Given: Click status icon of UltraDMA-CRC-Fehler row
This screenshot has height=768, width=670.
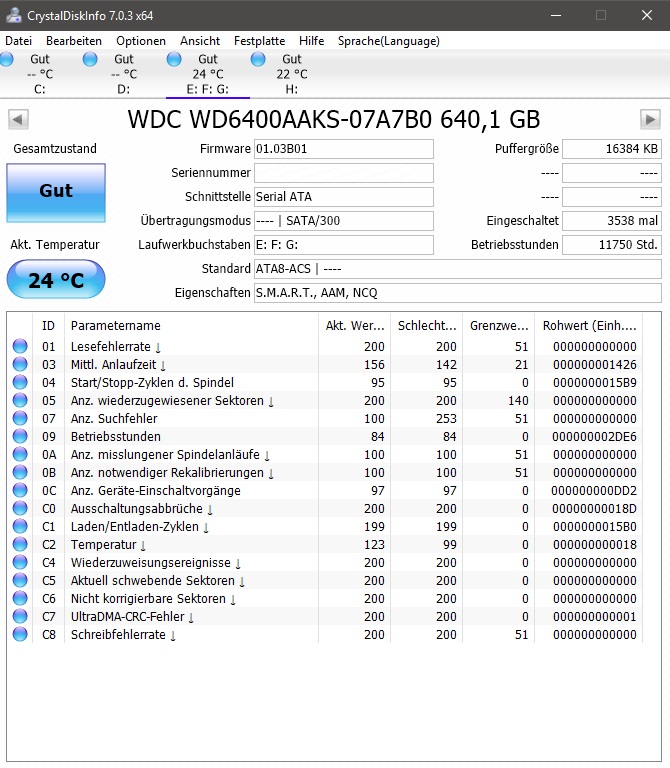Looking at the screenshot, I should point(20,616).
